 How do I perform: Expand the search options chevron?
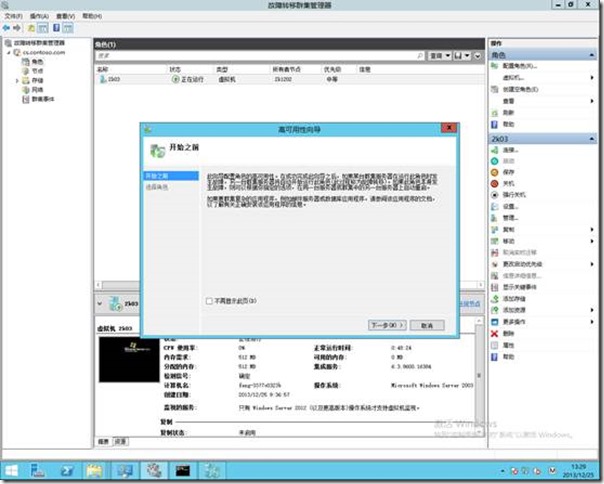pos(478,56)
